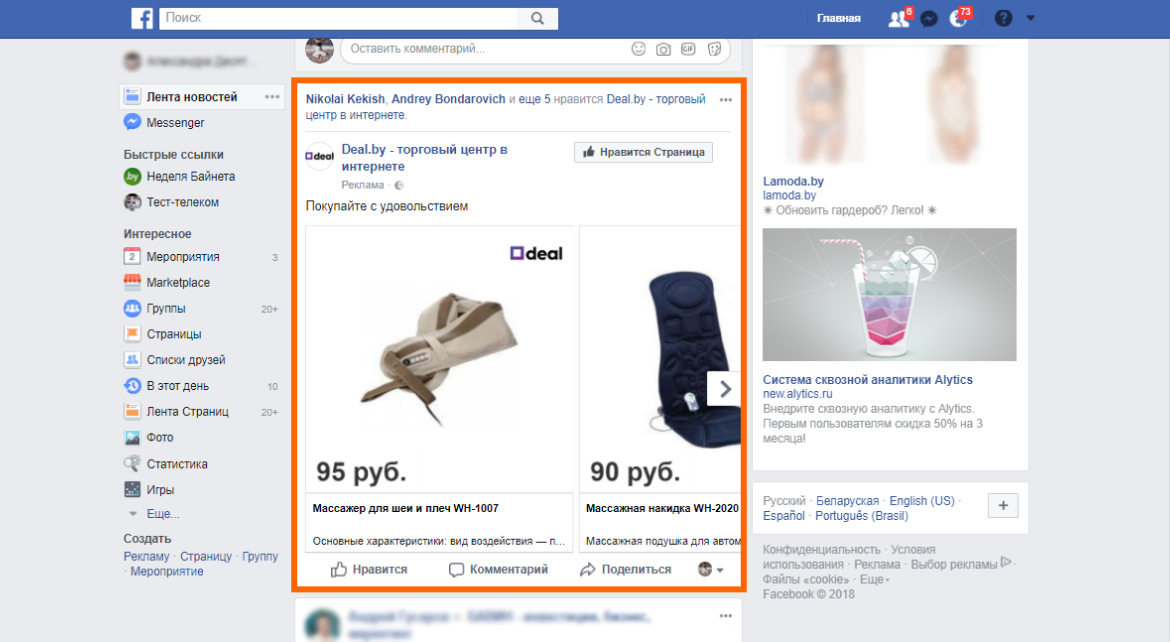The width and height of the screenshot is (1170, 642).
Task: Open the Файлы «cookie» footer link
Action: tap(806, 579)
